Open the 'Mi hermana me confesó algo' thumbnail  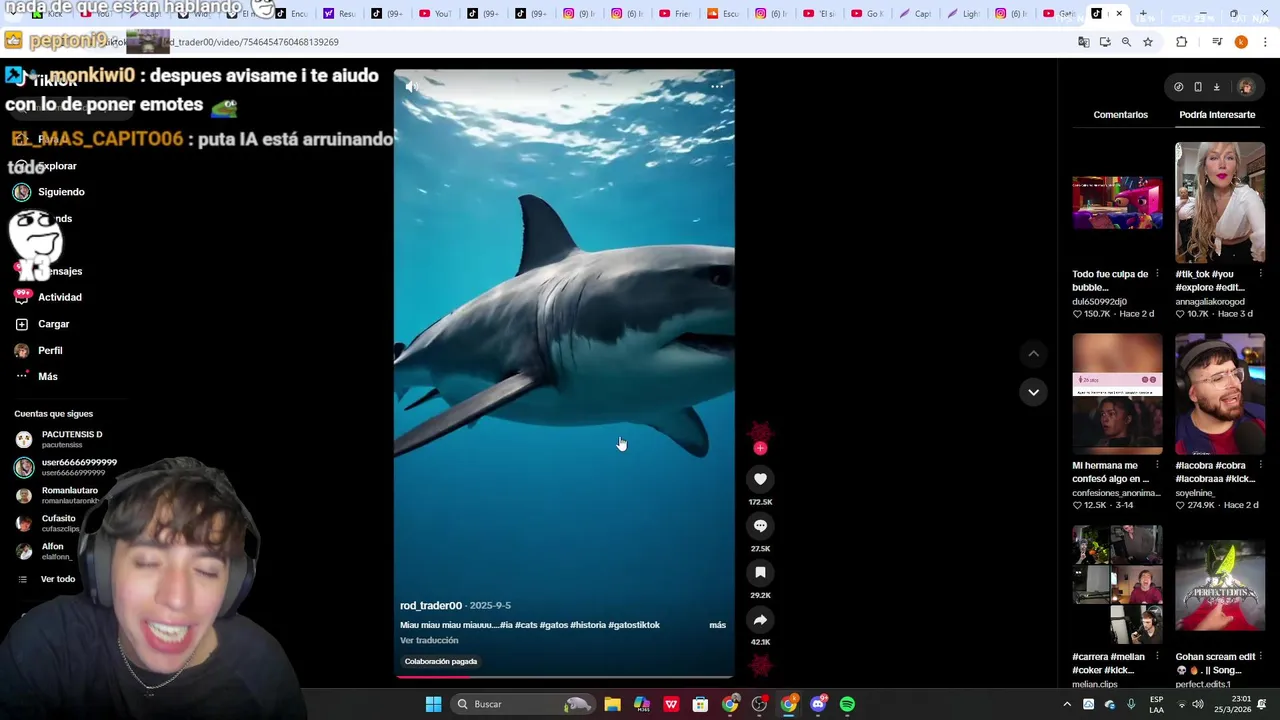click(1117, 395)
